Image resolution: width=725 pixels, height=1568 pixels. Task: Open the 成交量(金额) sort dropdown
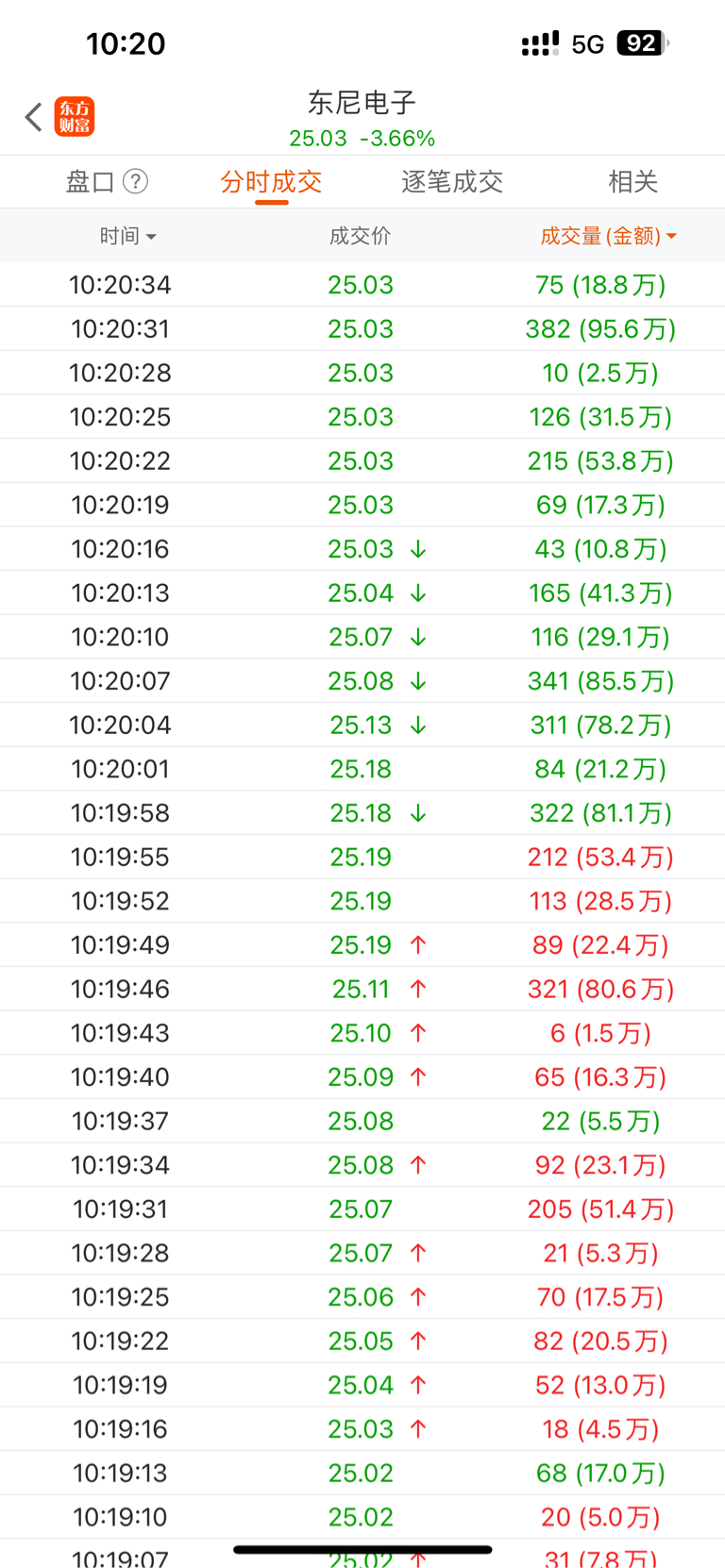point(608,236)
